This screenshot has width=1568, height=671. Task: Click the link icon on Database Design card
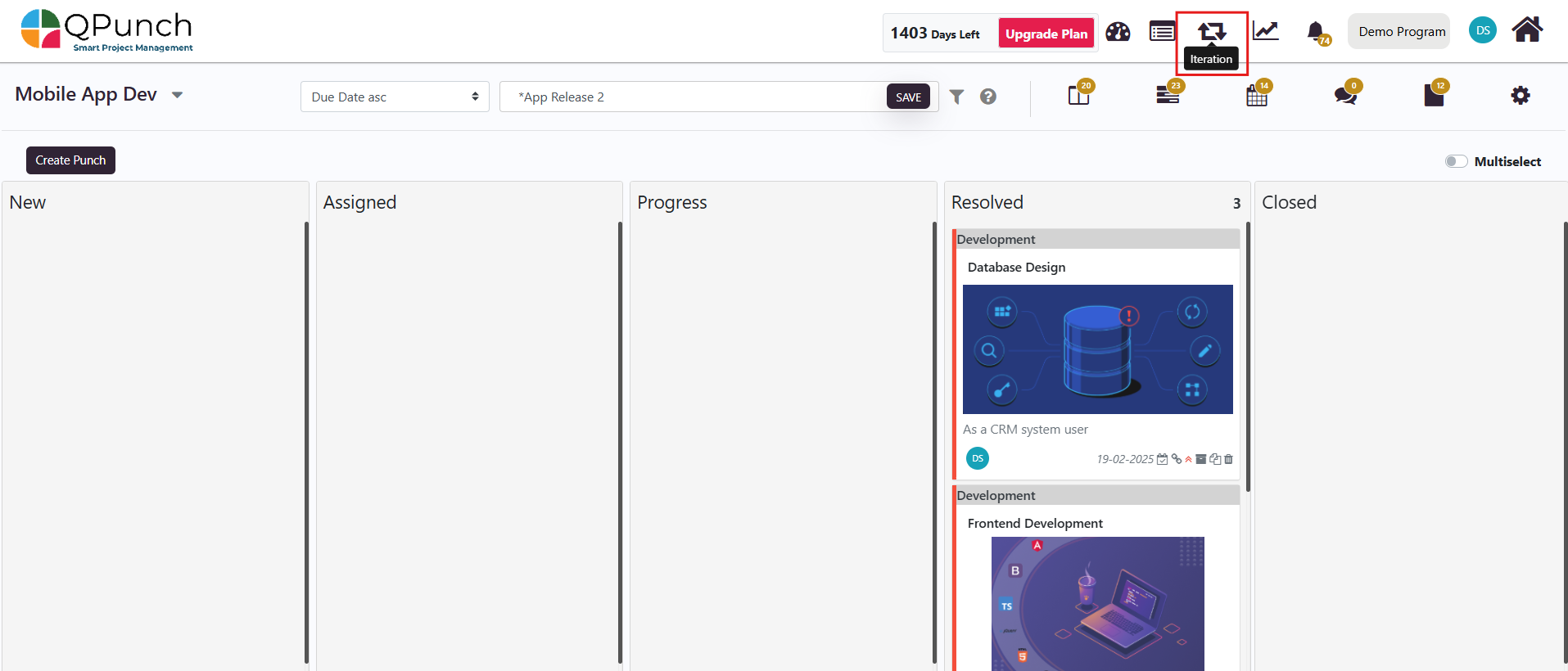pyautogui.click(x=1177, y=459)
